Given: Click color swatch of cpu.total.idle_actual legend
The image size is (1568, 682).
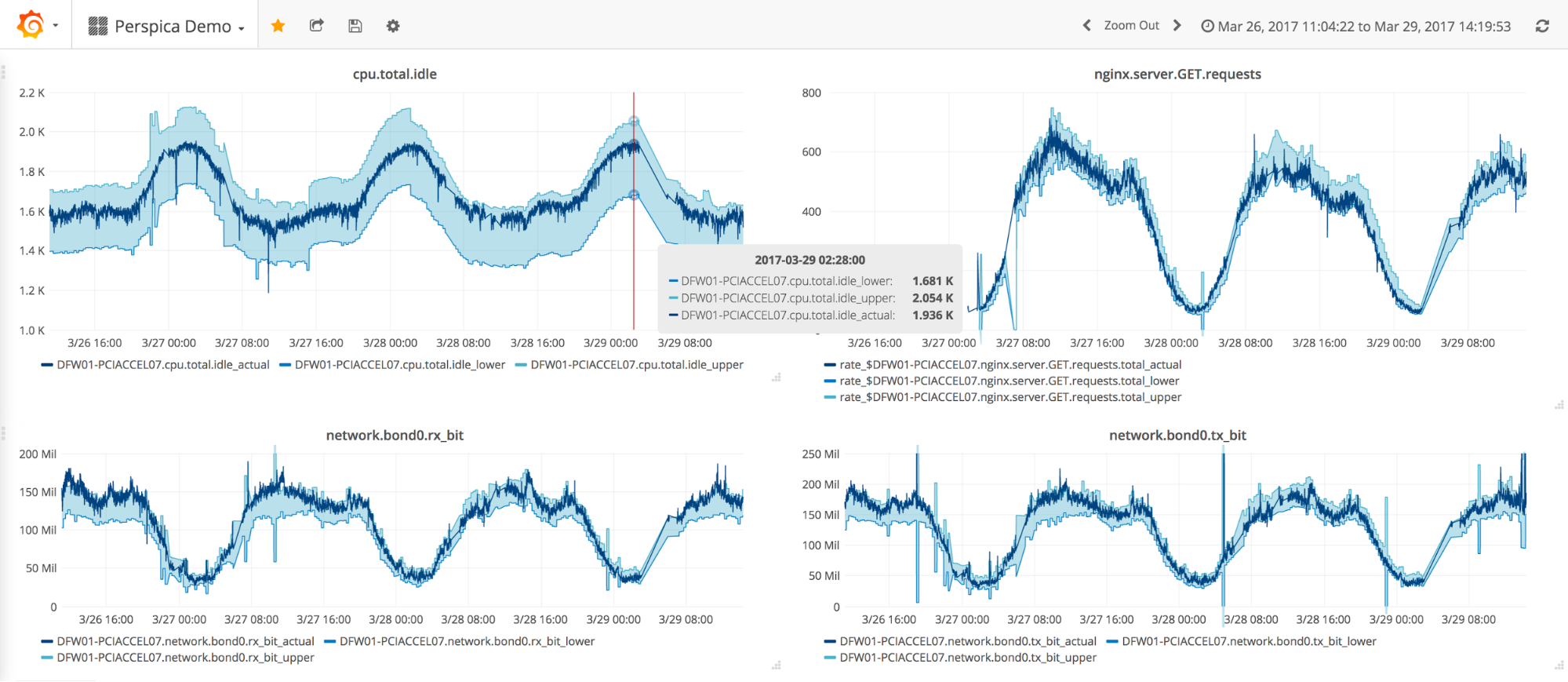Looking at the screenshot, I should click(x=47, y=365).
